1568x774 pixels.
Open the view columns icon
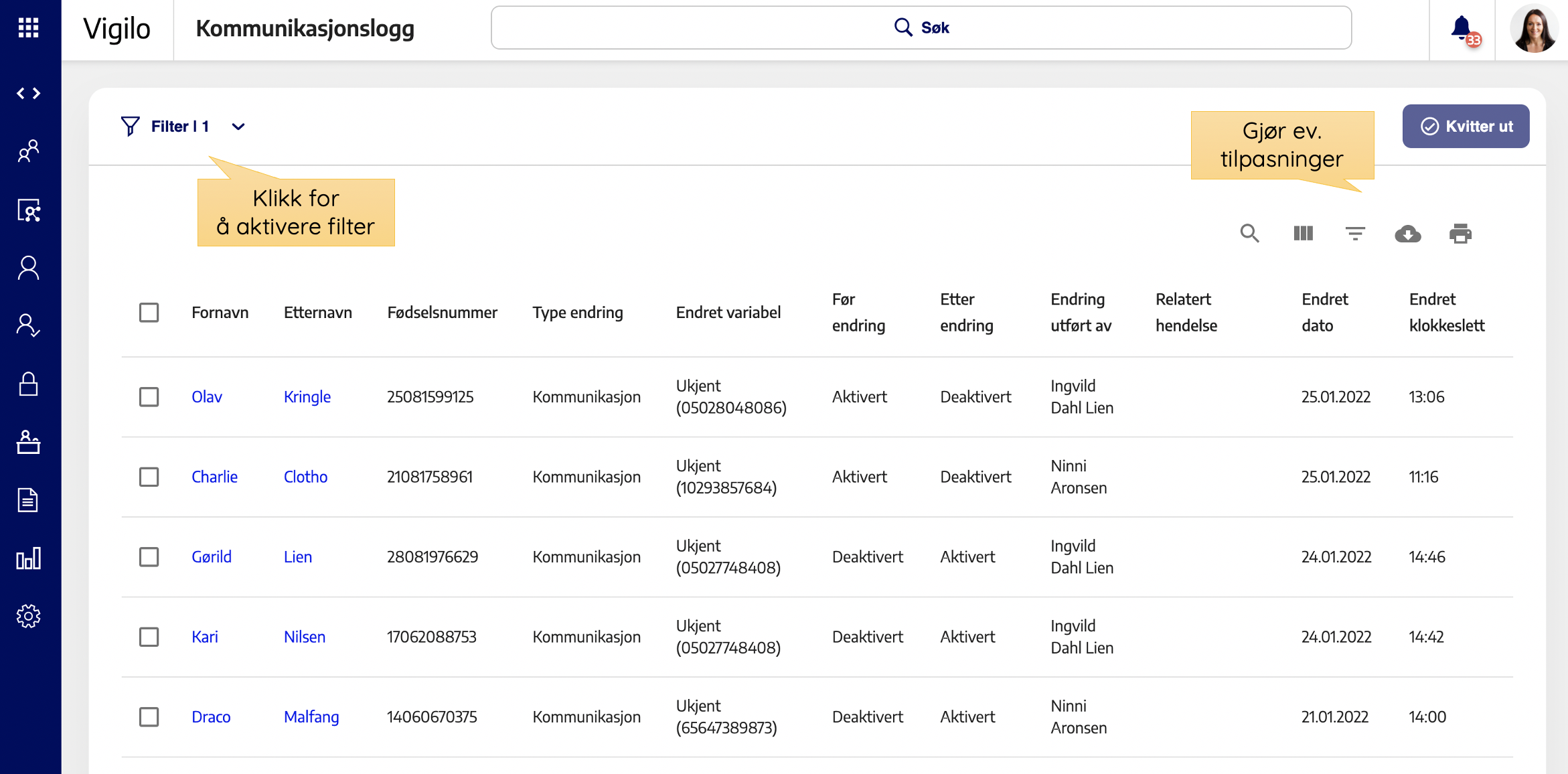coord(1303,234)
